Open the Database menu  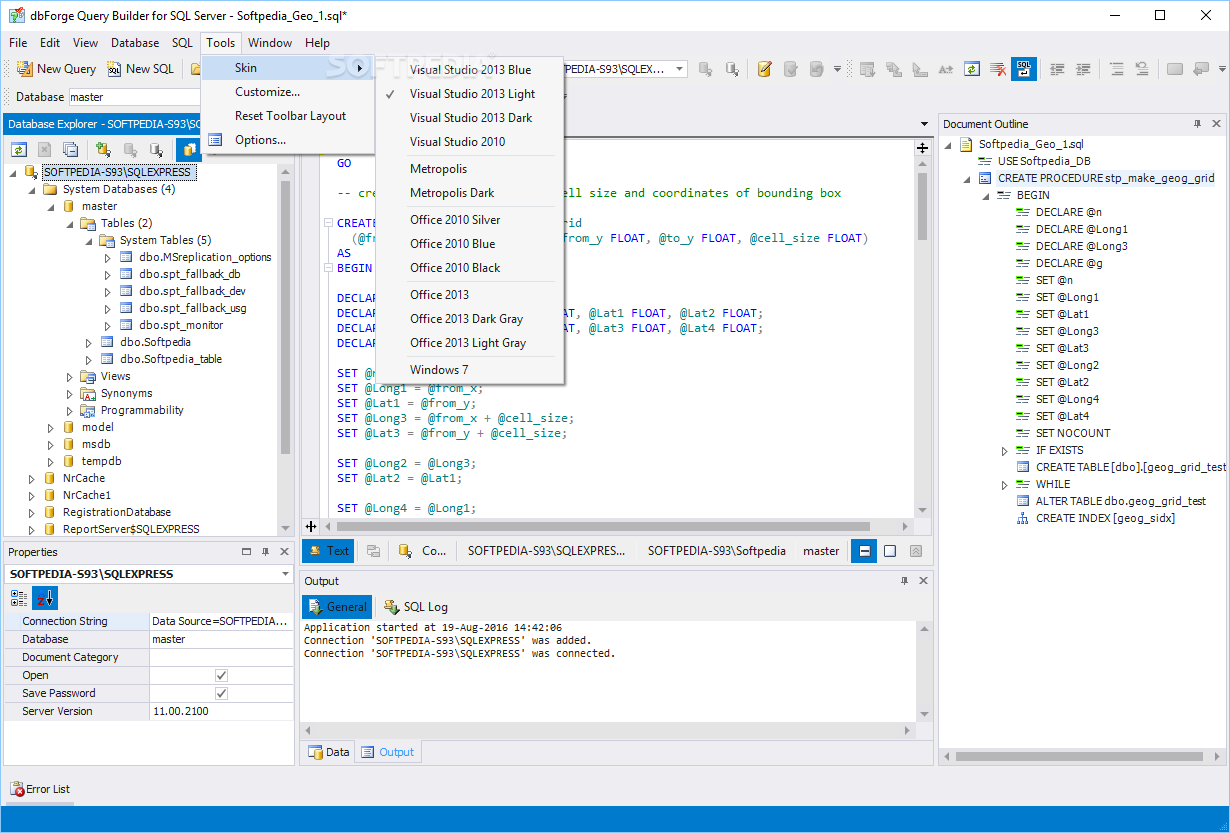[x=135, y=43]
